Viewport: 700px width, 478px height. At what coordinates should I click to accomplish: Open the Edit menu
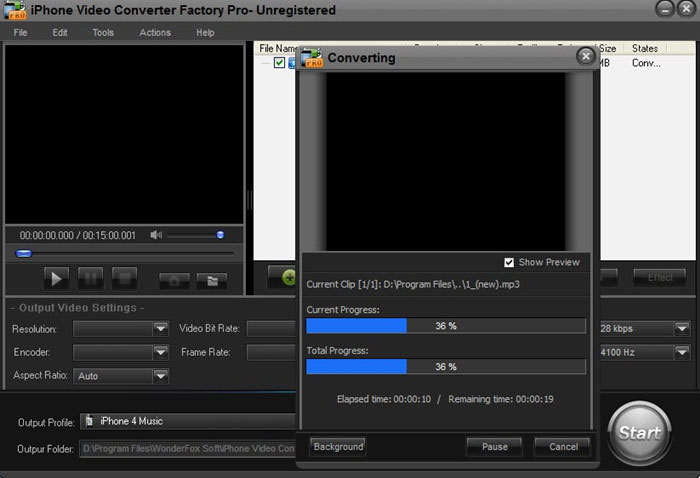(x=60, y=33)
